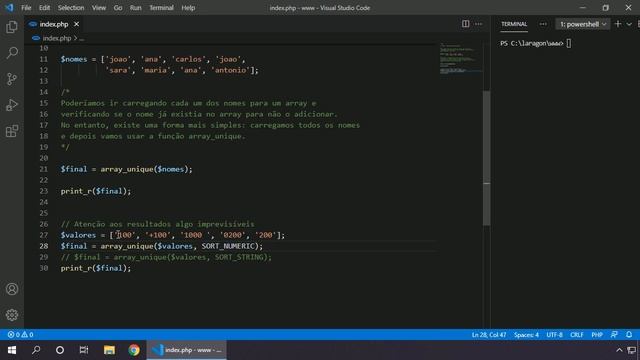Screen dimensions: 640x360
Task: Open the Go menu
Action: (118, 8)
